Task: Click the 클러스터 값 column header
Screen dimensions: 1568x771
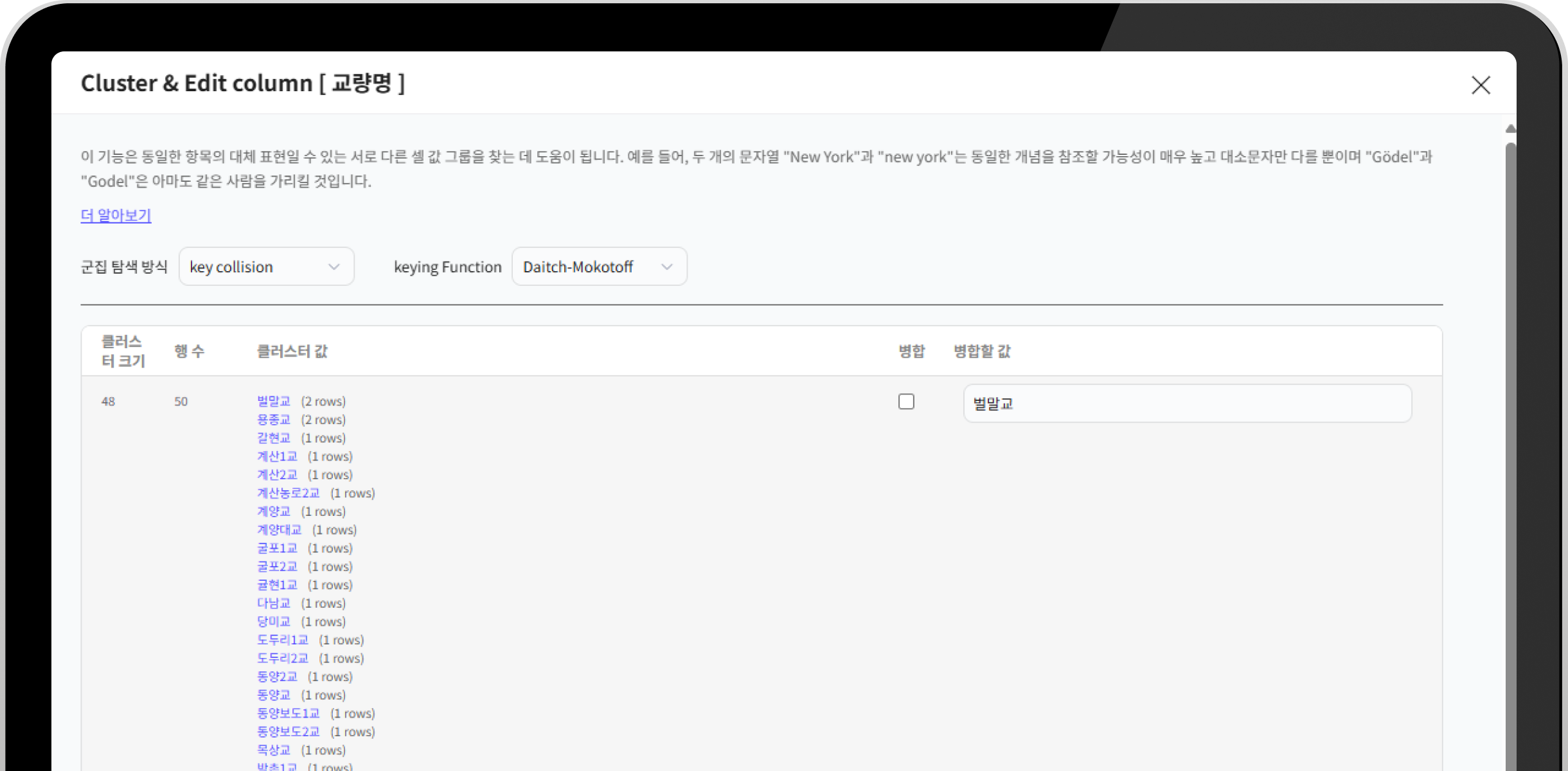Action: 292,351
